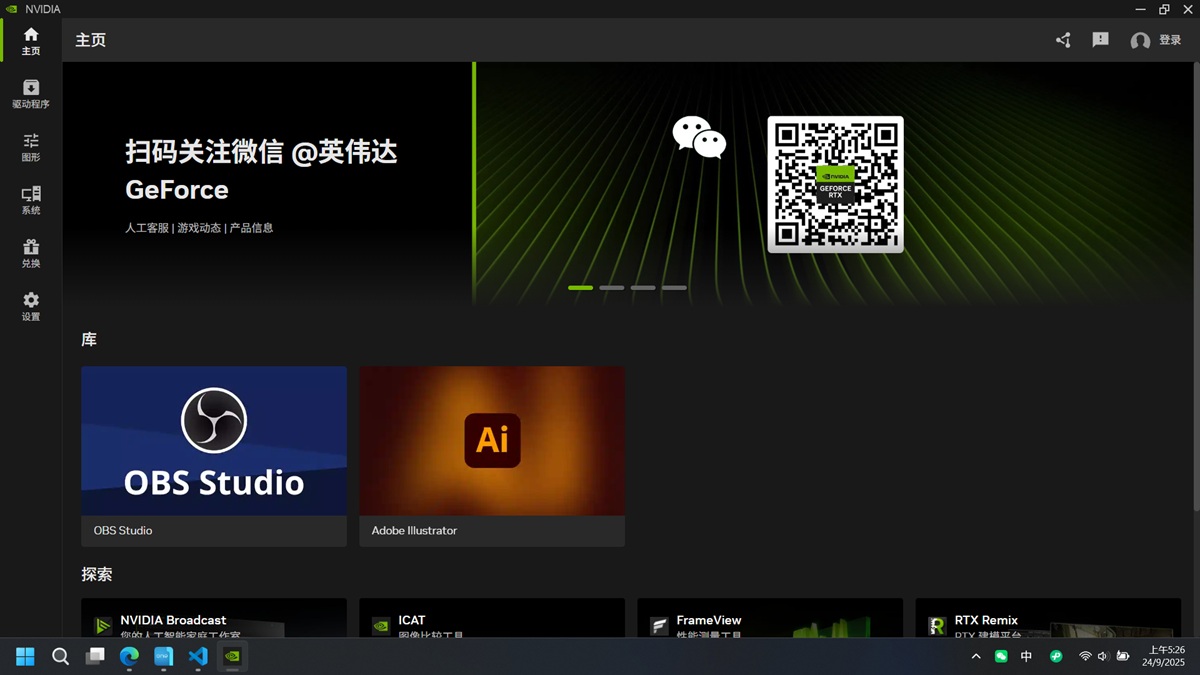Open the RTX Remix explore card
Image resolution: width=1200 pixels, height=675 pixels.
point(1047,619)
